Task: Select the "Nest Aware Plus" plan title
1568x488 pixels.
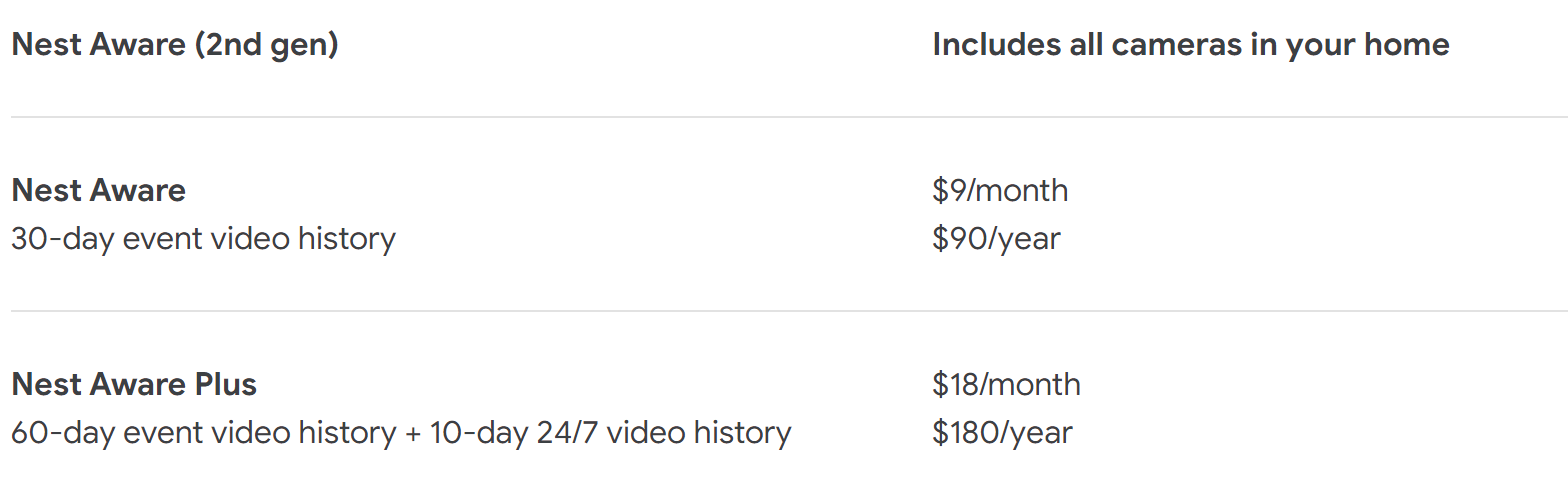Action: coord(134,384)
